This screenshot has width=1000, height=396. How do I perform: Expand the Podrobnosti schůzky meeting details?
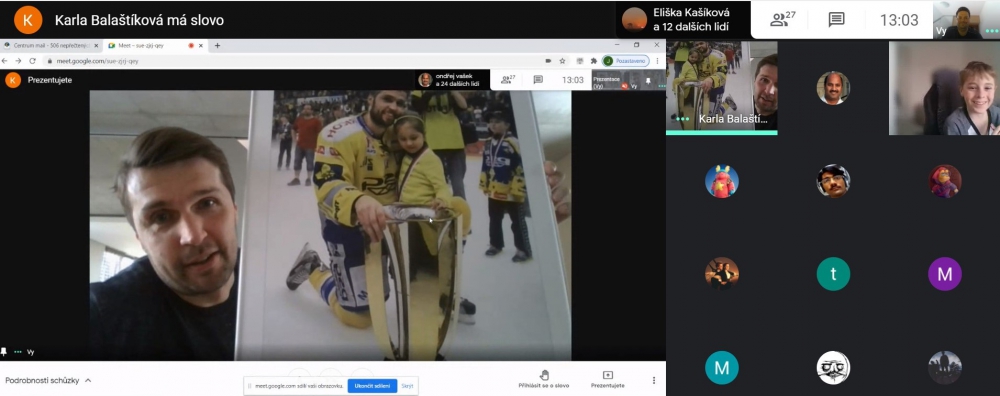[x=48, y=381]
